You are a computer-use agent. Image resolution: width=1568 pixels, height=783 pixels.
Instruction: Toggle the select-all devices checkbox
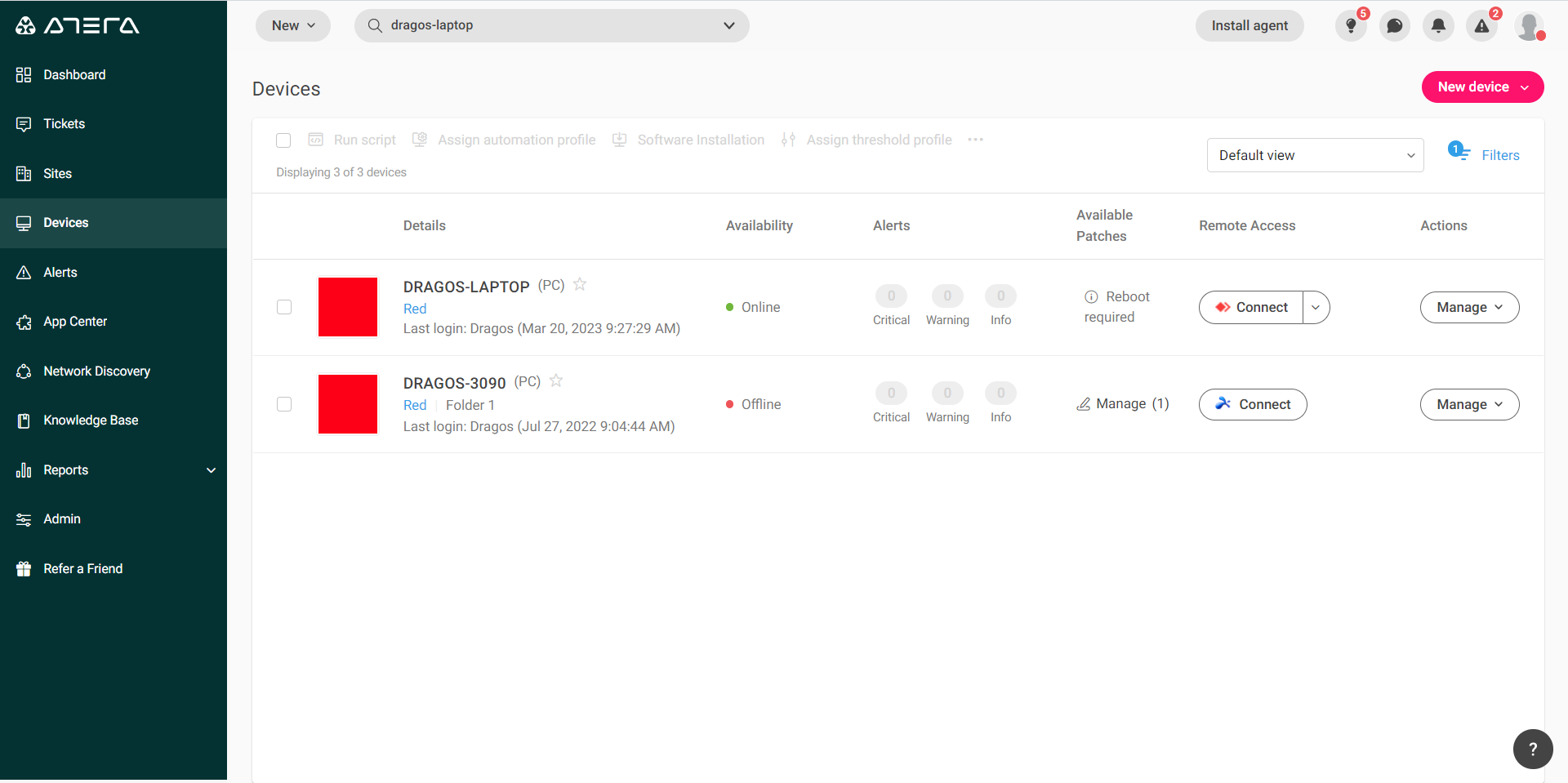283,140
